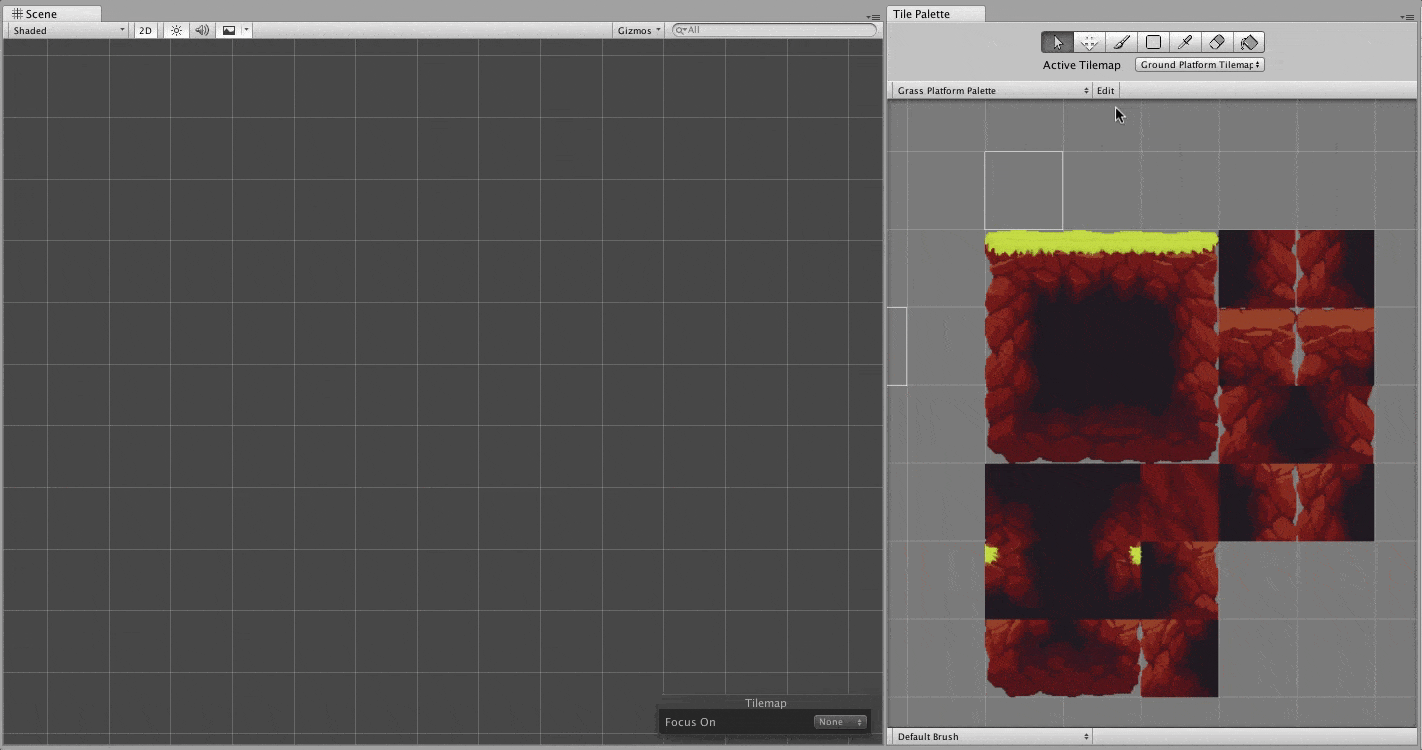Pick the Box Fill rectangle tool
This screenshot has width=1422, height=750.
tap(1153, 42)
